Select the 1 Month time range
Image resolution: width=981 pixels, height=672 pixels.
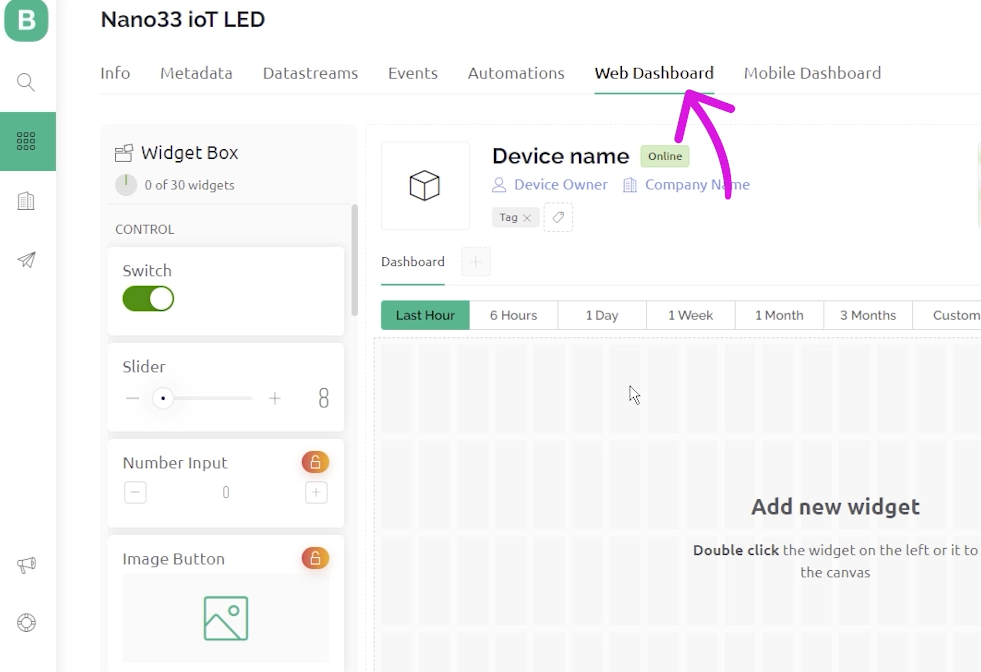point(780,315)
